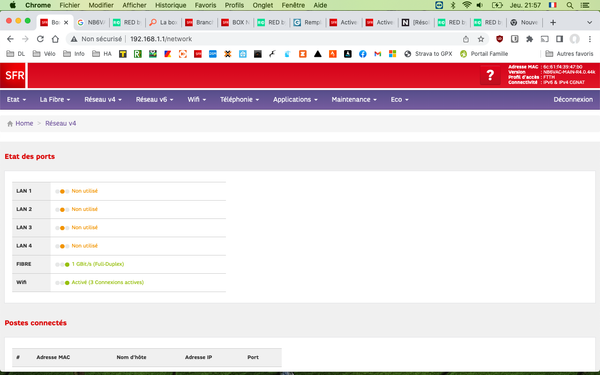This screenshot has height=375, width=600.
Task: Switch to the Google NB6V tab
Action: [91, 23]
